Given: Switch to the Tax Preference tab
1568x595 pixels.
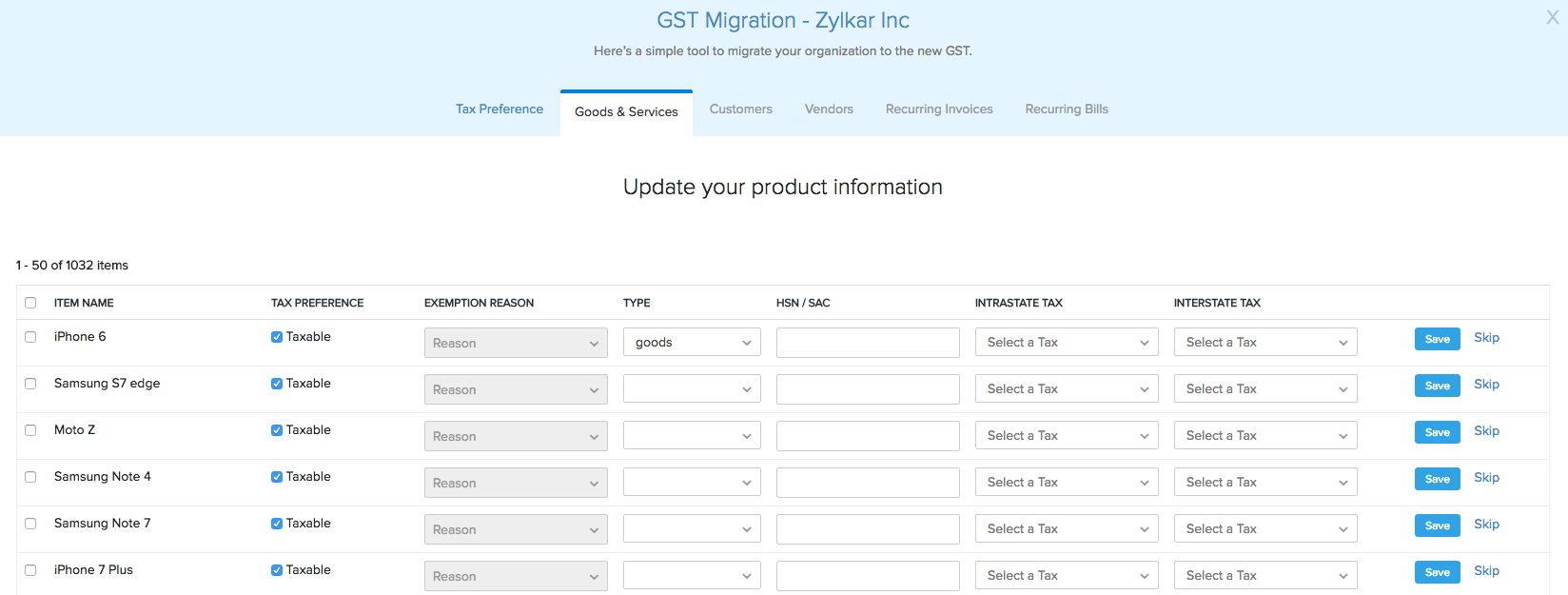Looking at the screenshot, I should [499, 109].
